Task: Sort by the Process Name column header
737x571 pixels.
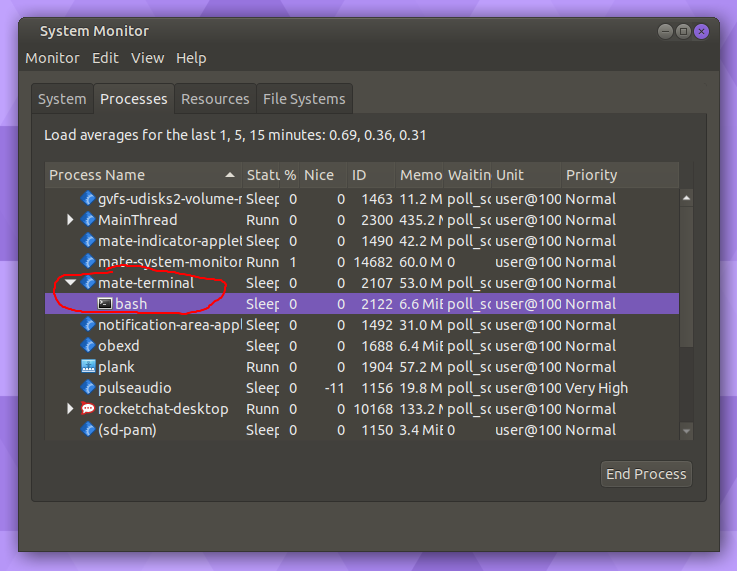Action: [143, 175]
